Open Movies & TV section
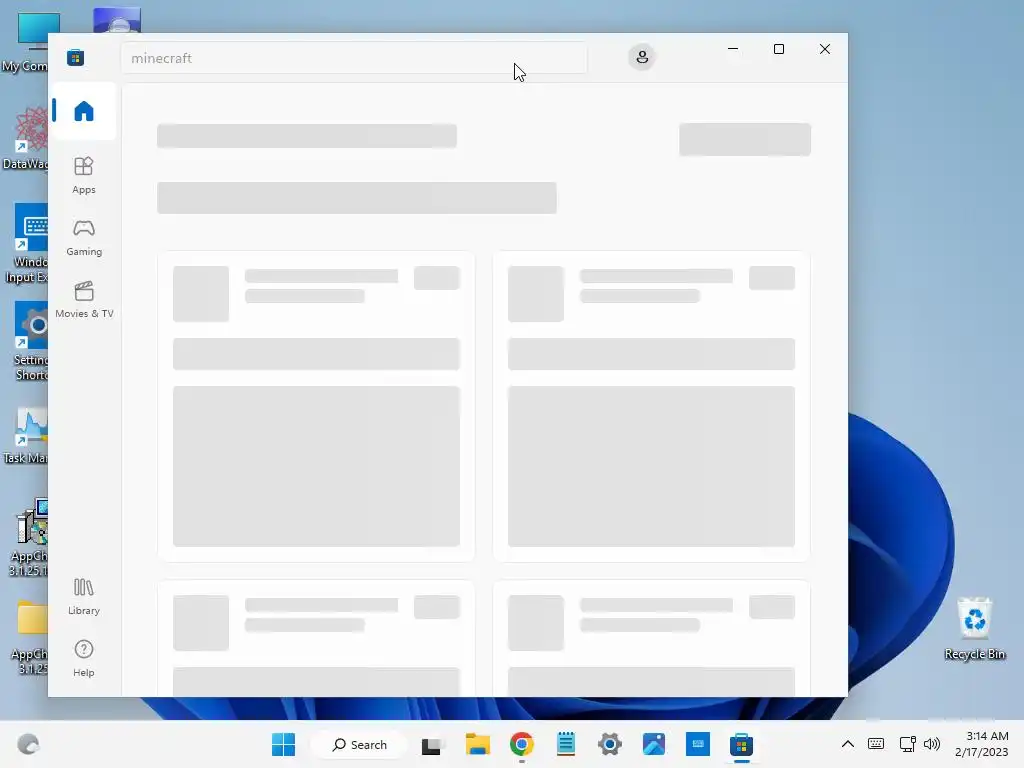This screenshot has width=1024, height=768. [x=84, y=299]
